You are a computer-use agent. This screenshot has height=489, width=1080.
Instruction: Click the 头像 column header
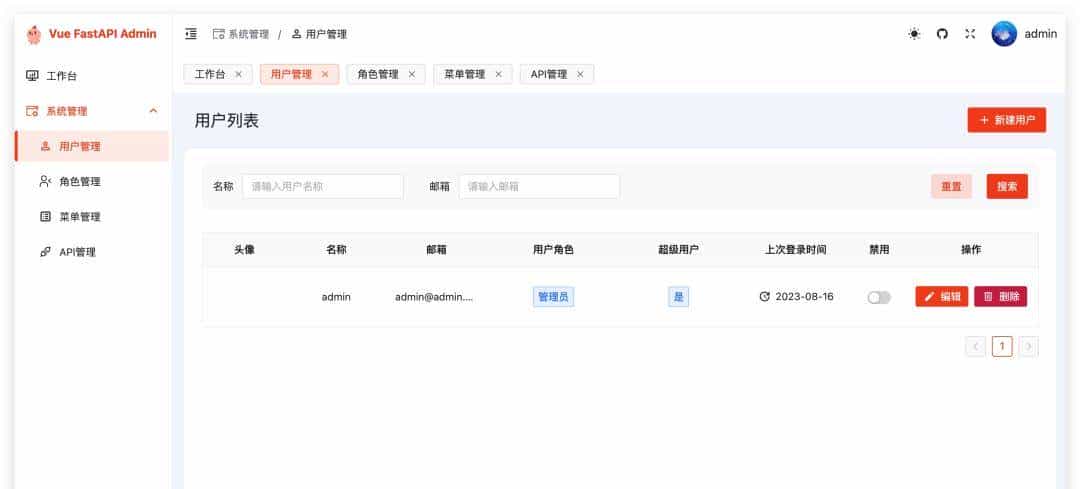(245, 250)
